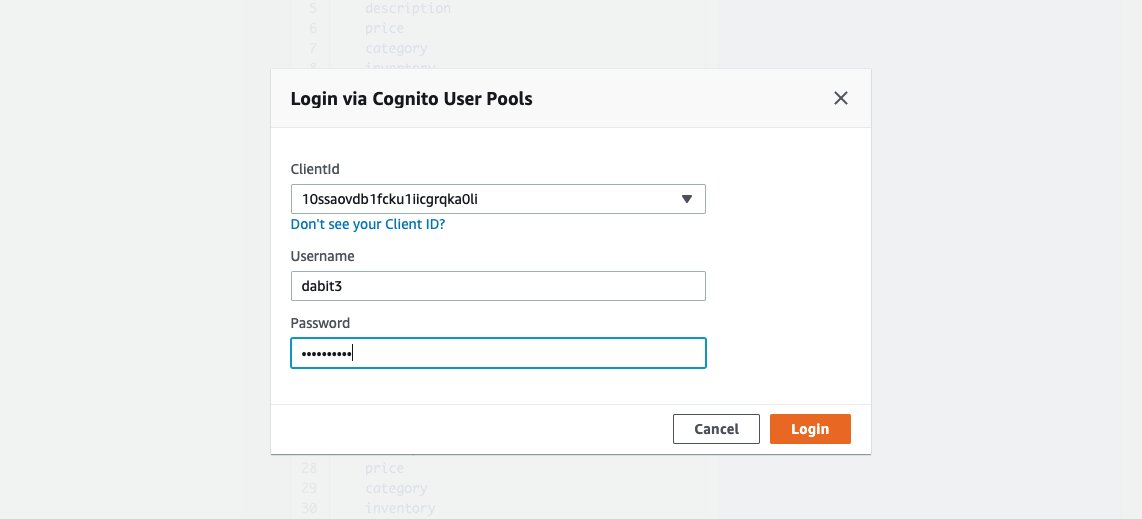Viewport: 1142px width, 519px height.
Task: Open the "Don't see your Client ID?" link
Action: (x=367, y=225)
